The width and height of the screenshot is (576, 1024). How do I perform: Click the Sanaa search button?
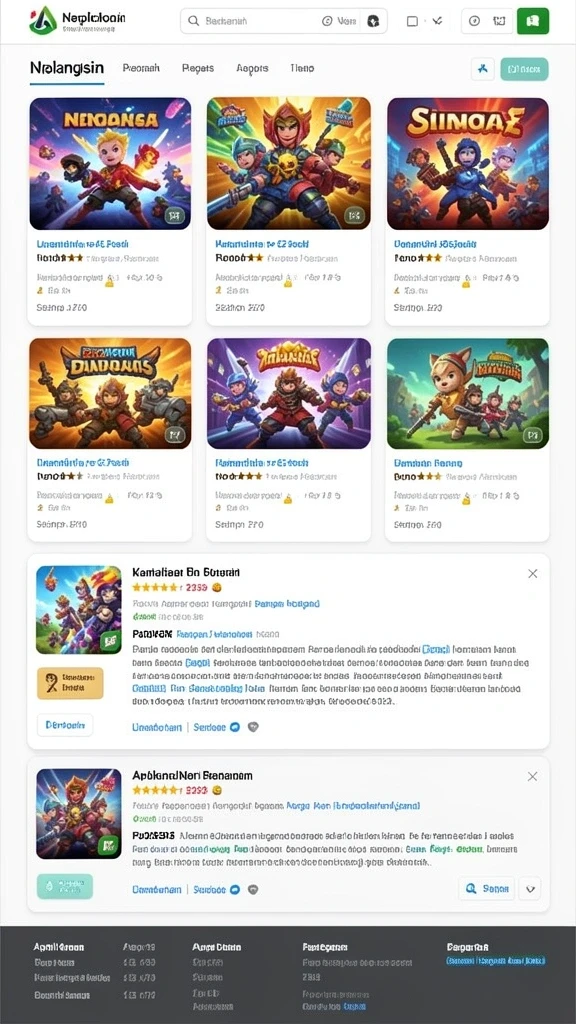(x=486, y=889)
